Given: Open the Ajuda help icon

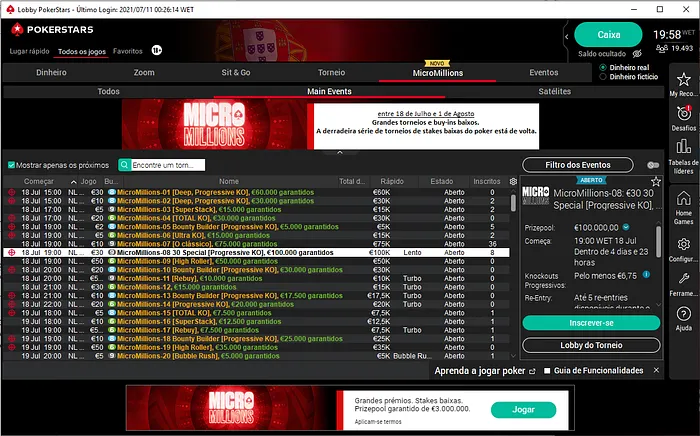Looking at the screenshot, I should point(683,314).
